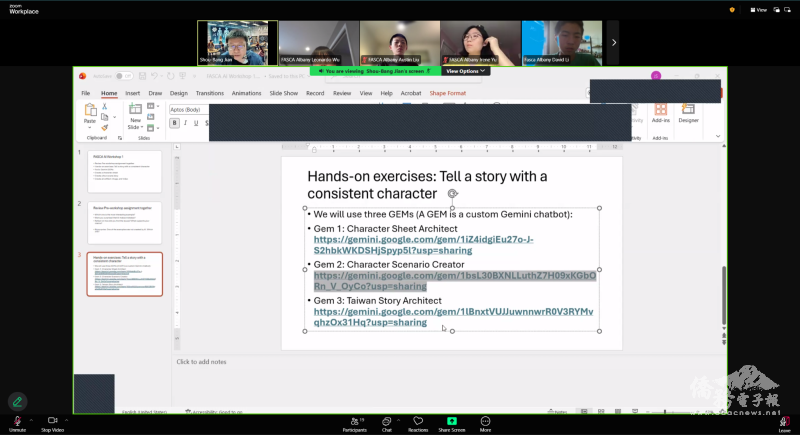
Task: Click the green Share Screen icon
Action: [452, 420]
